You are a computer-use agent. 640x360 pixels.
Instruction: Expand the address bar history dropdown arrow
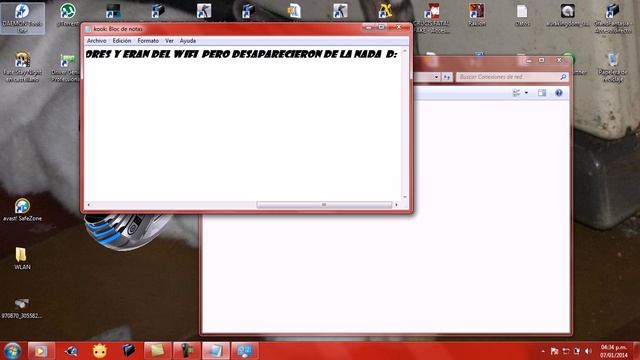[436, 77]
